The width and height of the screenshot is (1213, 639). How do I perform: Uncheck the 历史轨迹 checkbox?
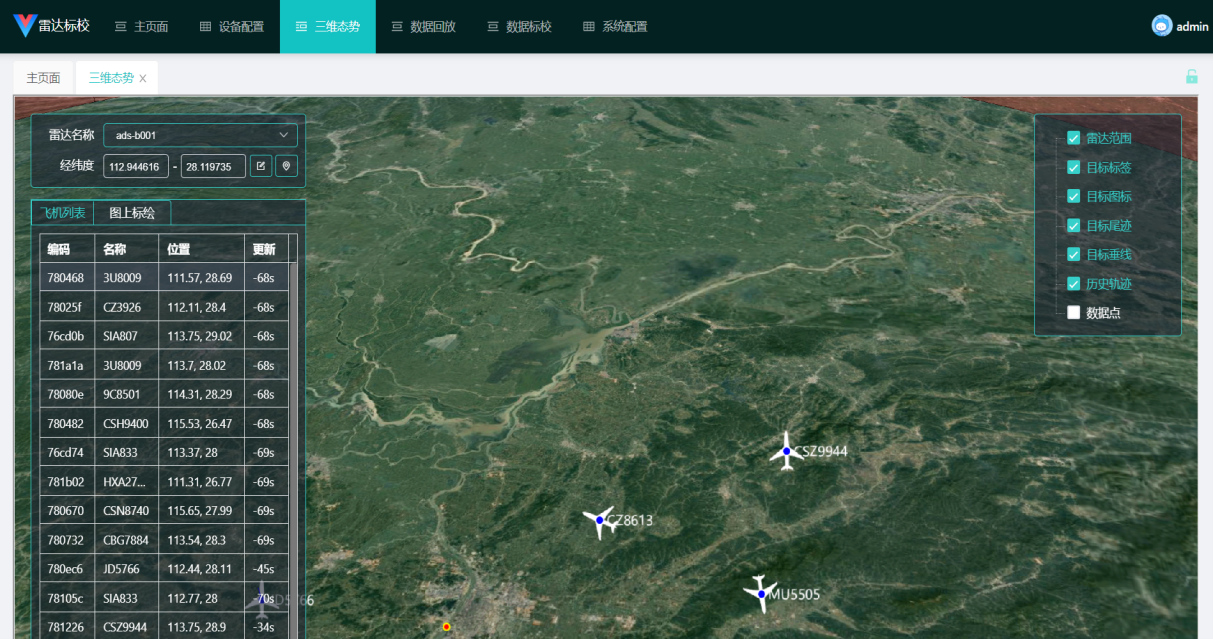click(1074, 283)
